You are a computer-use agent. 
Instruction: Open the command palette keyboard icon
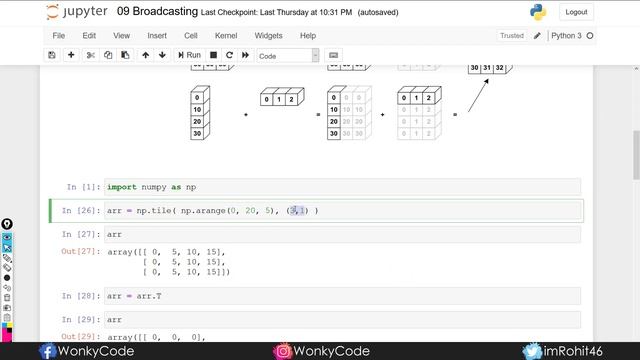(x=333, y=55)
